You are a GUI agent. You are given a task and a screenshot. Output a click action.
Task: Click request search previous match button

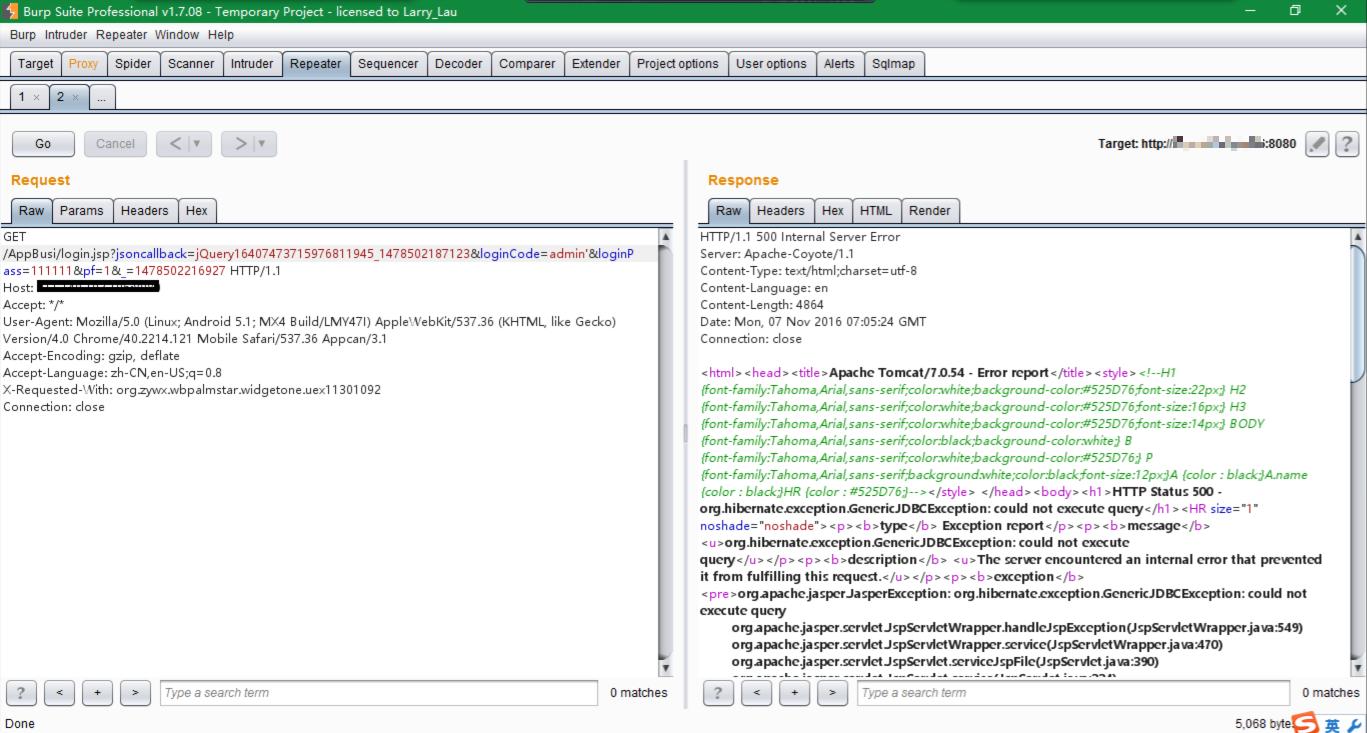point(59,693)
